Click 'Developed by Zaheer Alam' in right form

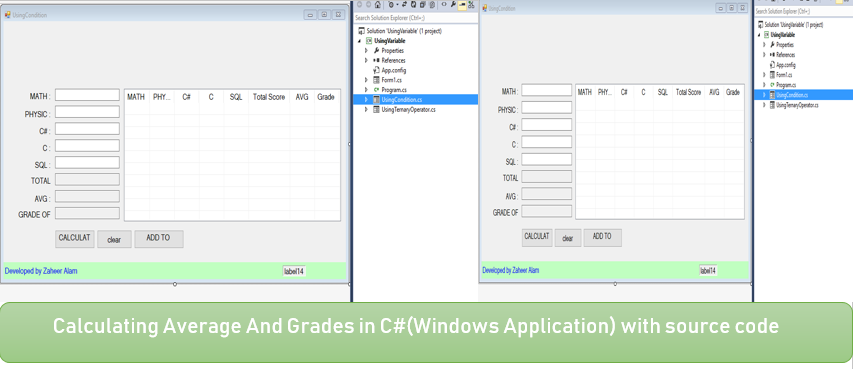[x=511, y=270]
